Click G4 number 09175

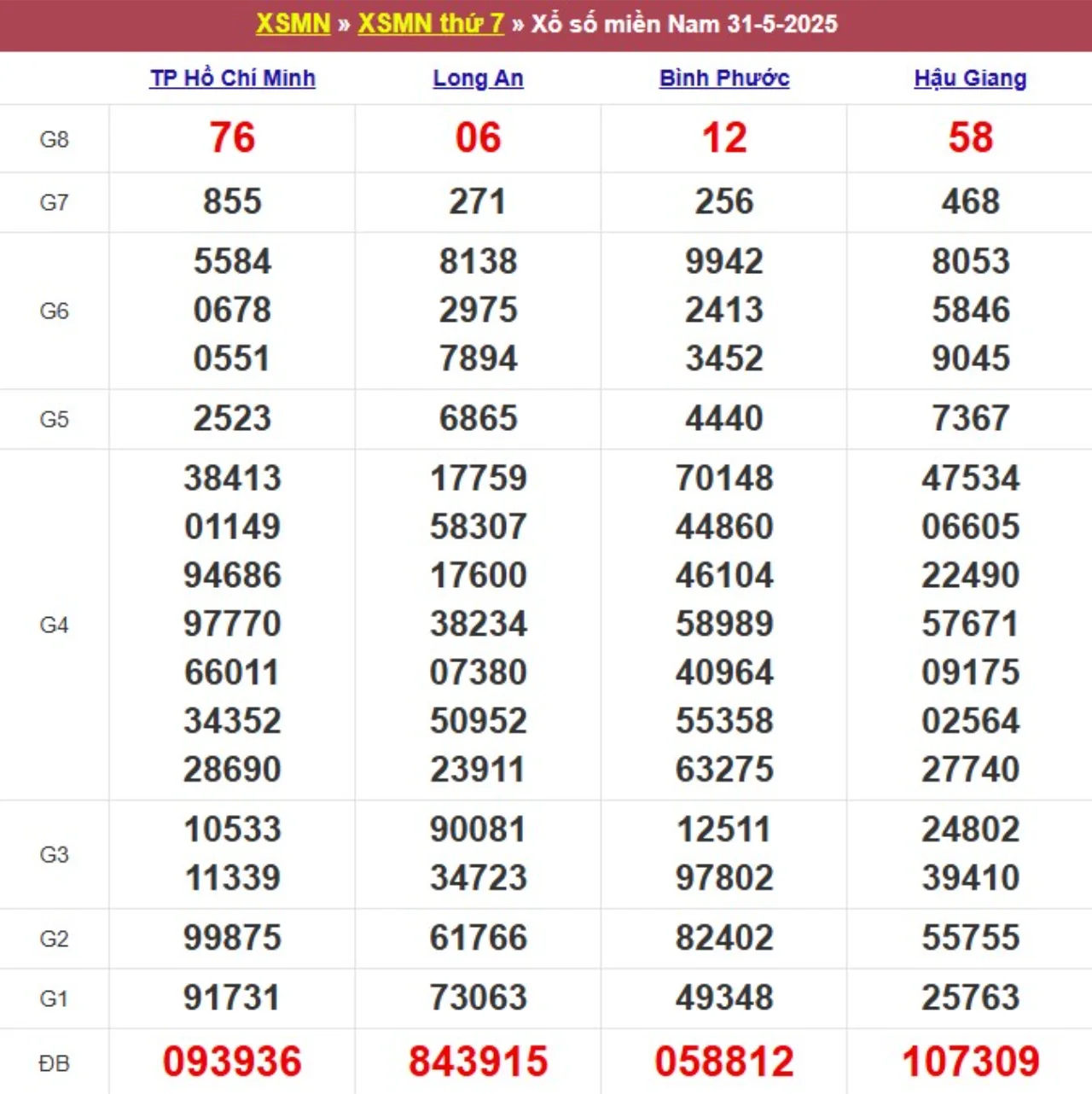pyautogui.click(x=970, y=673)
